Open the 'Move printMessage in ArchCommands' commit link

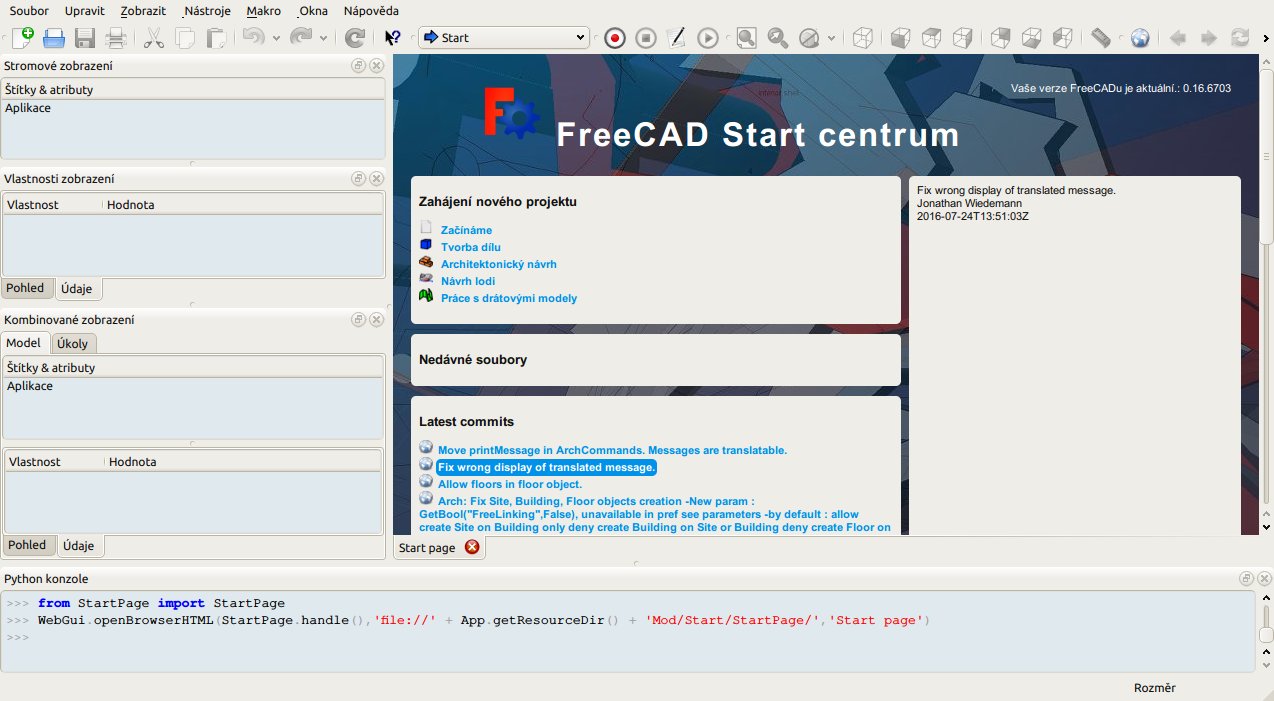[612, 450]
